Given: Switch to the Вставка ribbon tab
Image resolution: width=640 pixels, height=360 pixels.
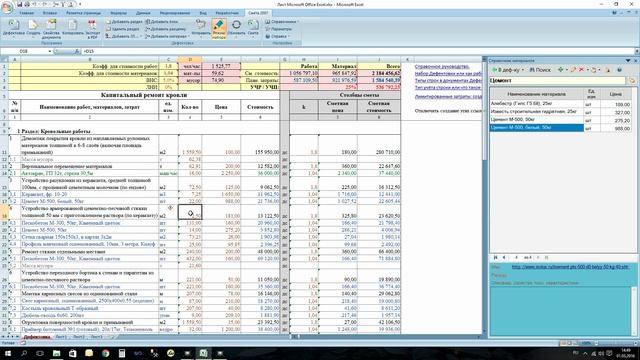Looking at the screenshot, I should (x=50, y=13).
